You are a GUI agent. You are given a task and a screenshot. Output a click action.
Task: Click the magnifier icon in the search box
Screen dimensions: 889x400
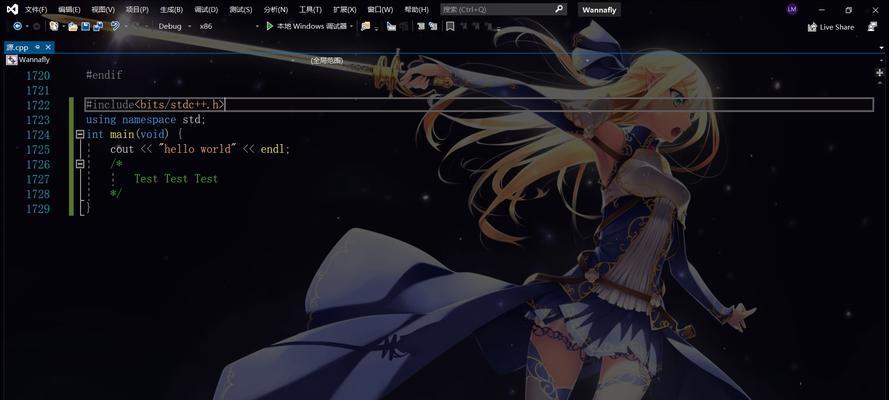click(x=559, y=9)
